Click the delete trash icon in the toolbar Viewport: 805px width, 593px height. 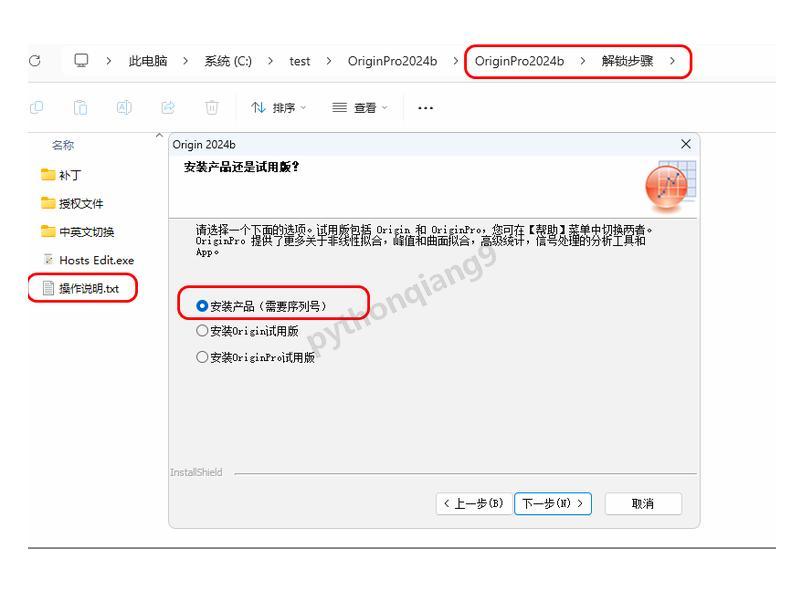(x=212, y=107)
